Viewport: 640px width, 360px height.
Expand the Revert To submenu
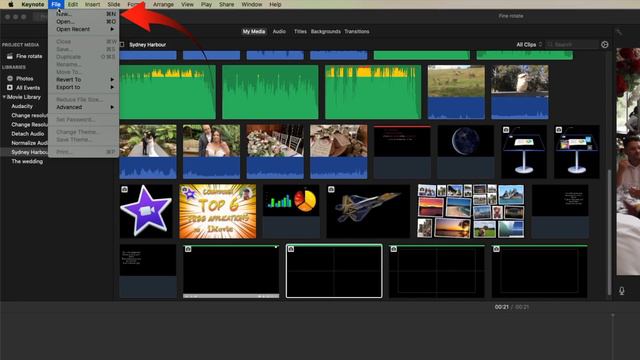[x=83, y=80]
